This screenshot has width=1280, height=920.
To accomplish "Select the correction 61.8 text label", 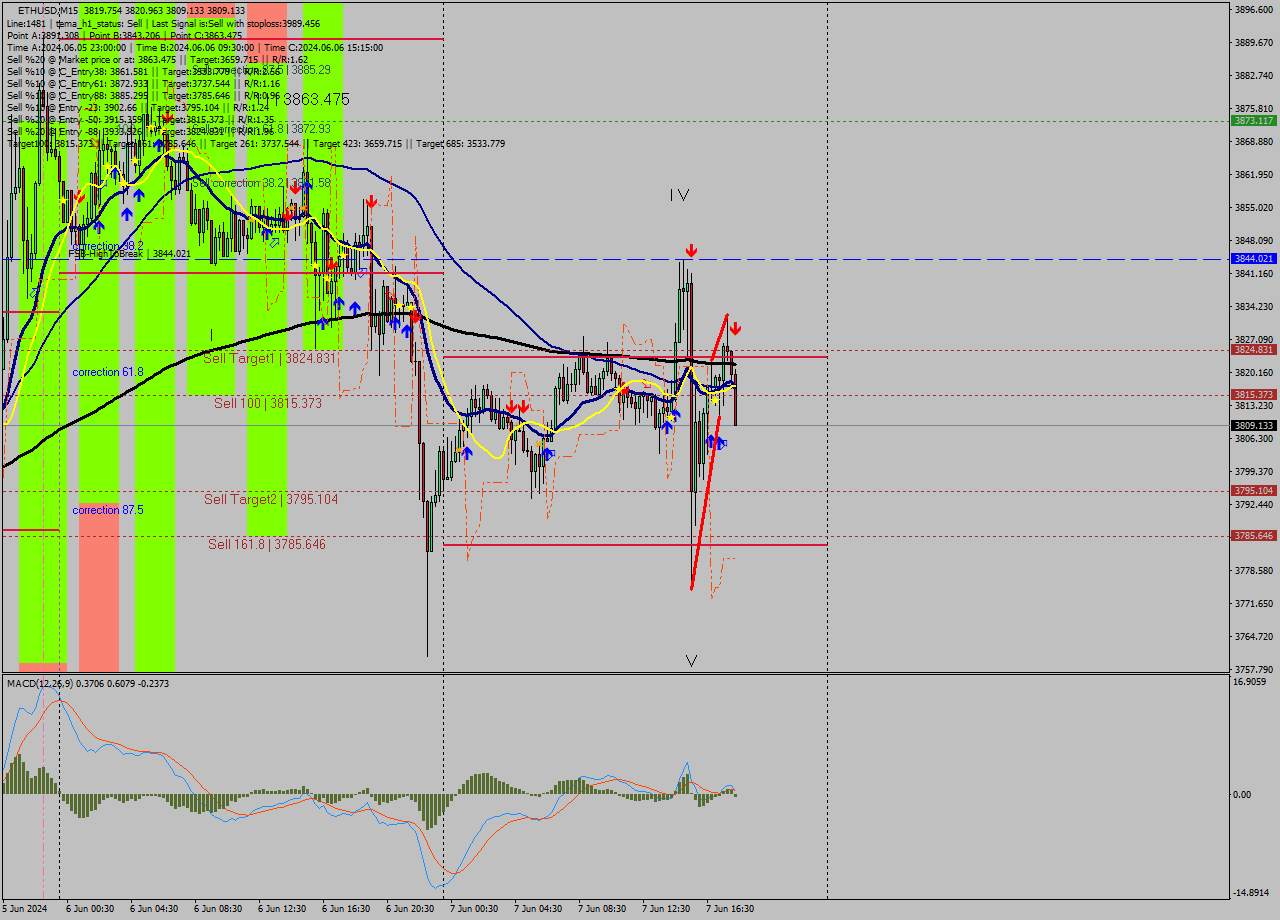I will click(x=108, y=372).
